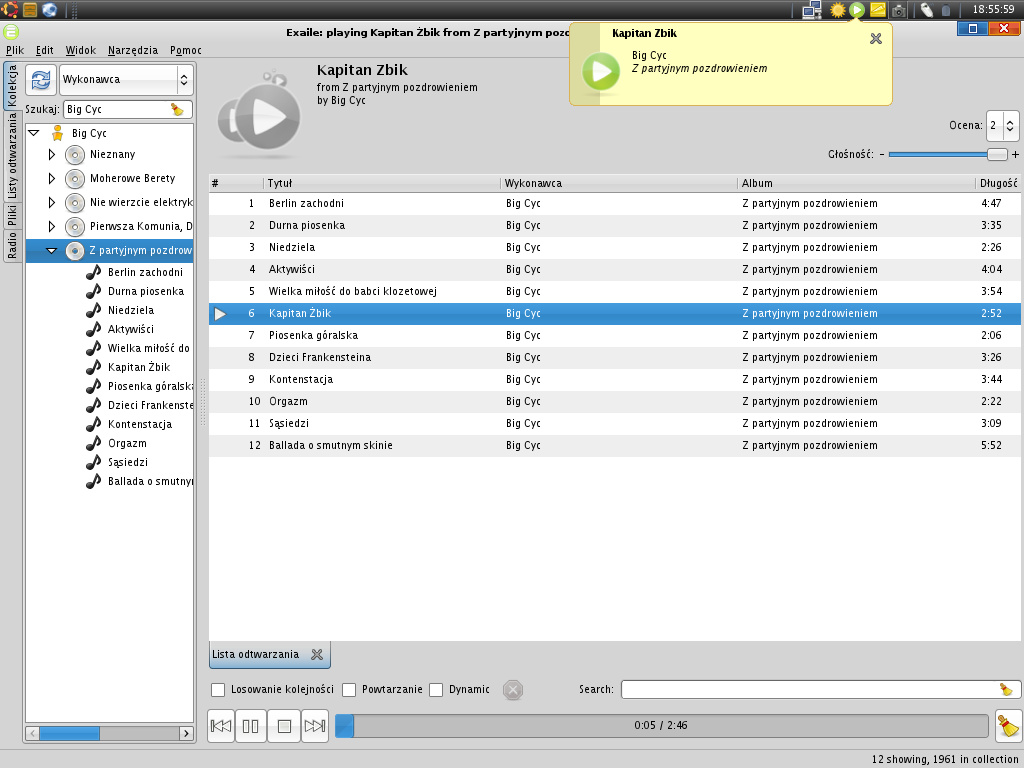Clear the playlist Search field broom icon
Screen dimensions: 1024x768
coord(1006,689)
